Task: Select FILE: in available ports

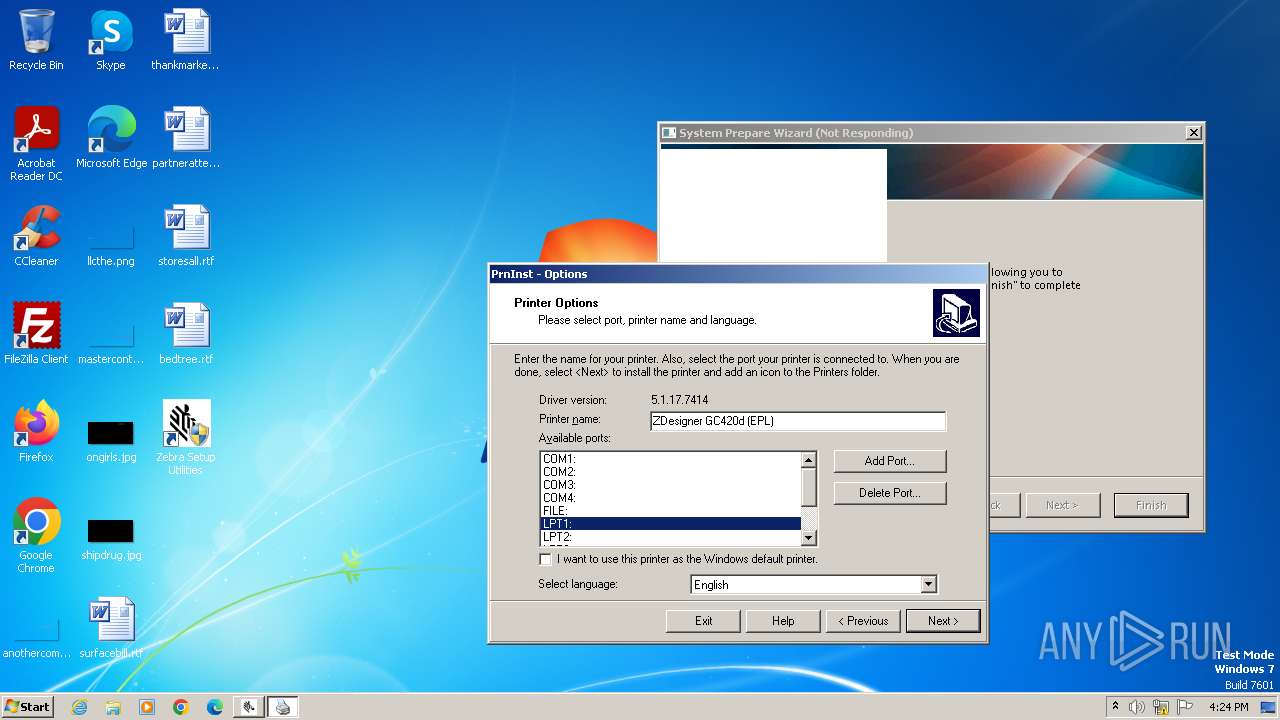Action: click(670, 511)
